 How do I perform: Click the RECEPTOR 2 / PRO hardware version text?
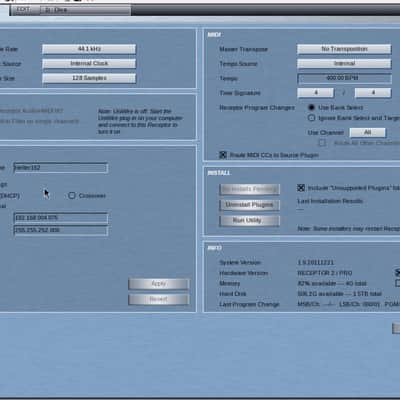[x=325, y=273]
